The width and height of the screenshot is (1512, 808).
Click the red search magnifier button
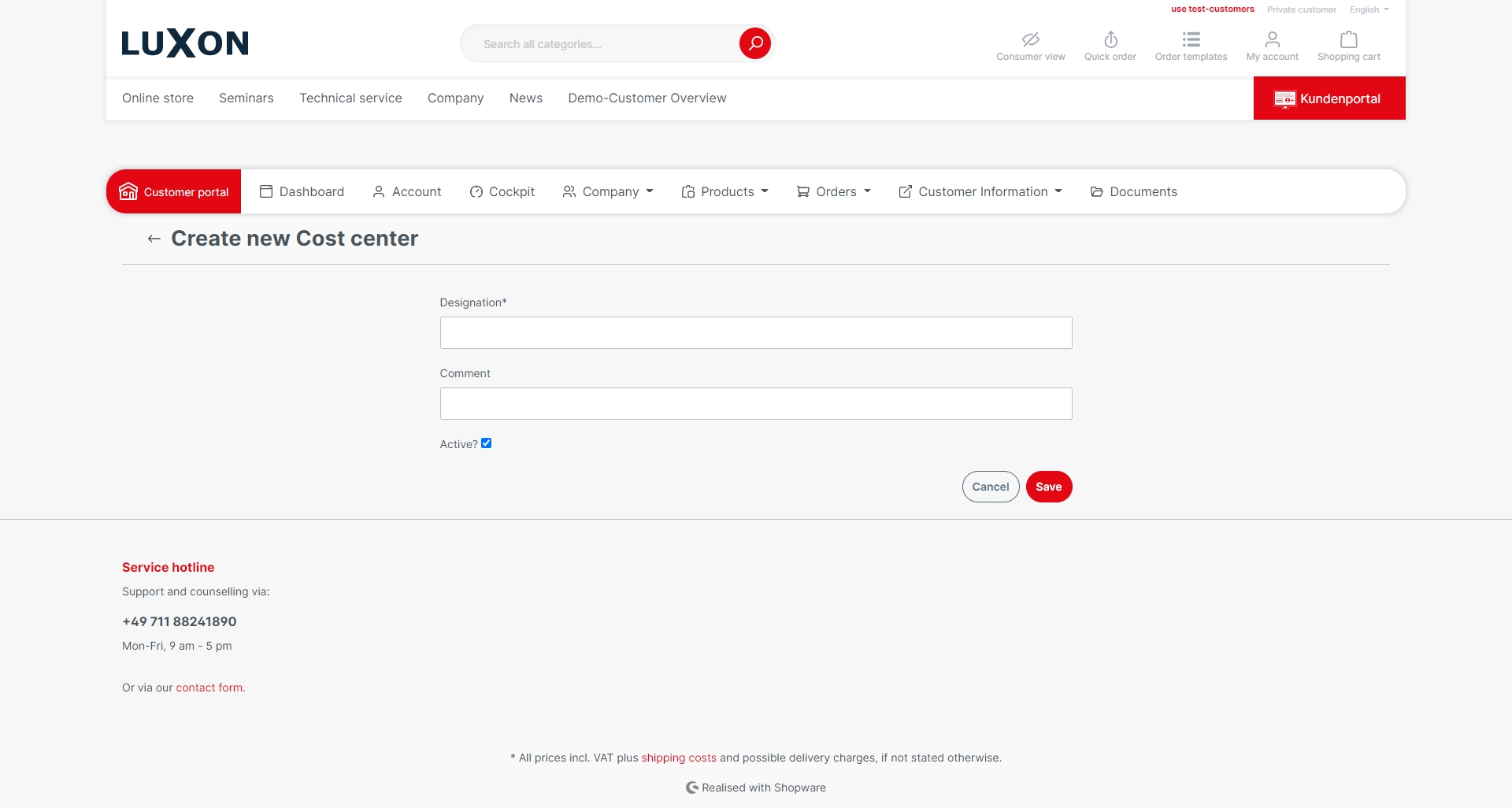tap(754, 43)
